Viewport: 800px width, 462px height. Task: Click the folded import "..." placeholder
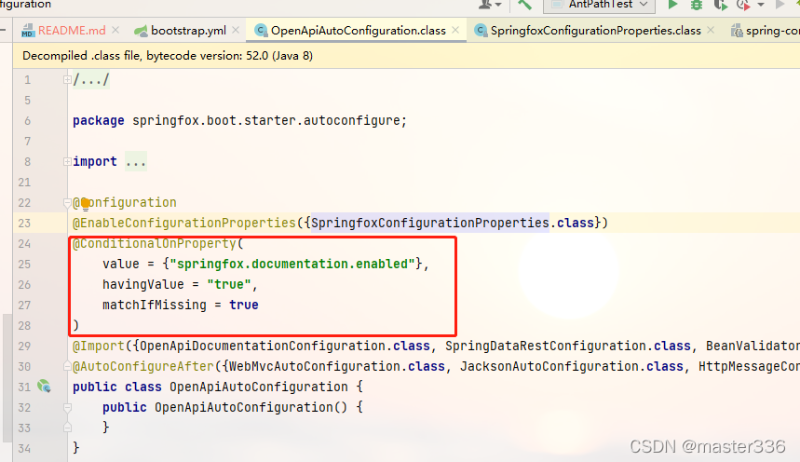pos(136,162)
